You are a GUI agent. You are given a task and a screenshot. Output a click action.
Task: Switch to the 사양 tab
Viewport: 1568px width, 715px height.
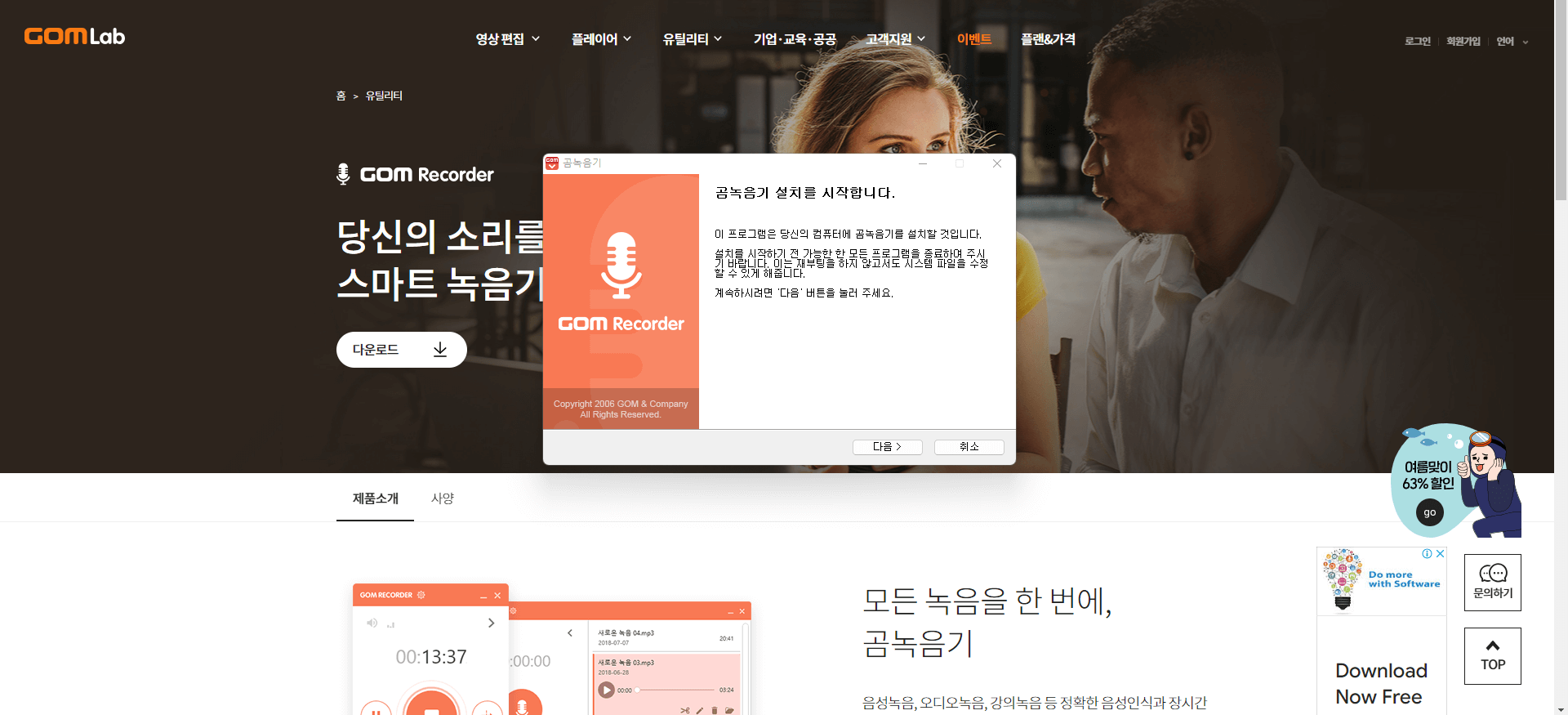[x=443, y=498]
